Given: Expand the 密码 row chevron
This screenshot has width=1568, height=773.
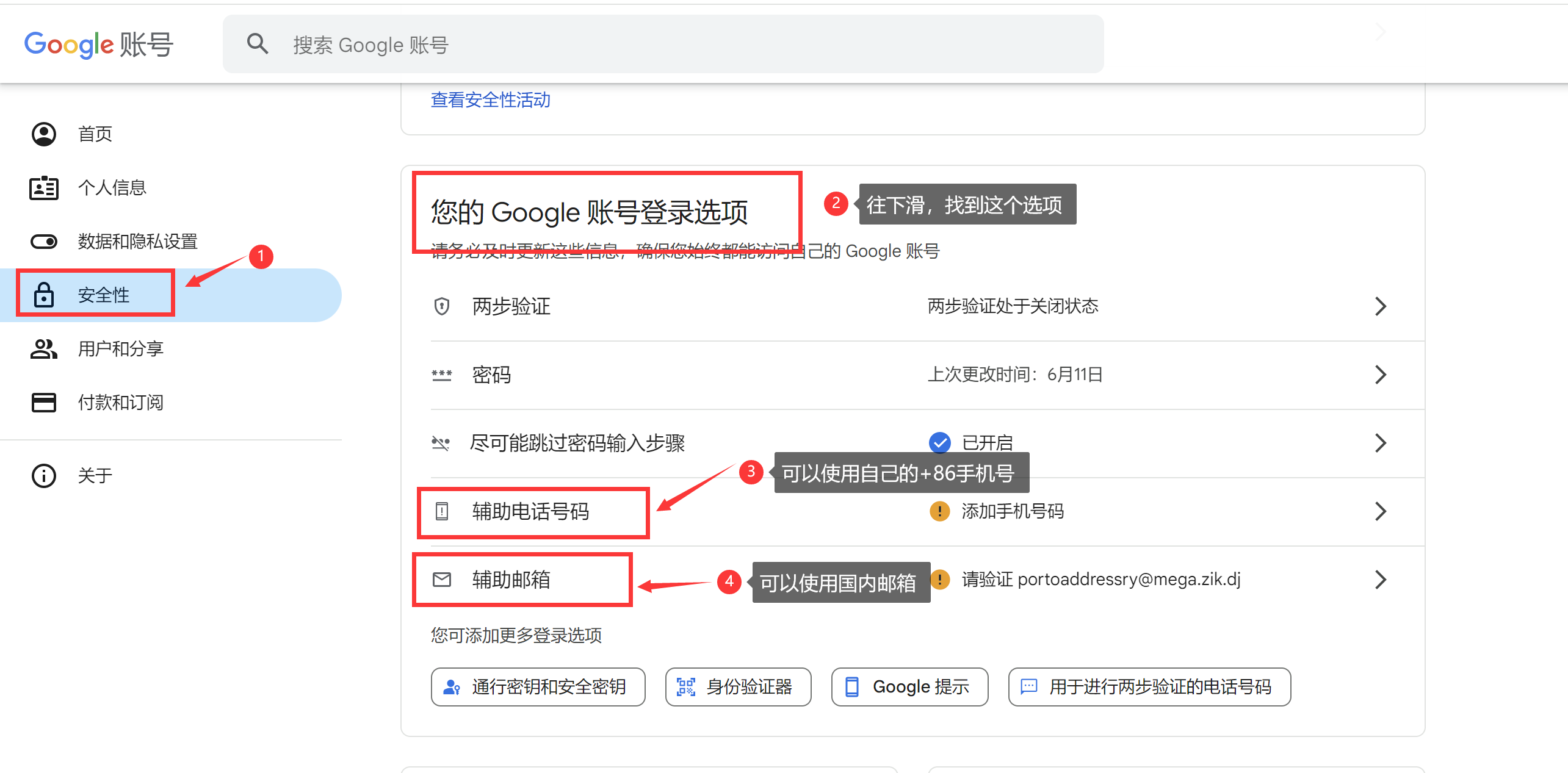Looking at the screenshot, I should pos(1381,375).
